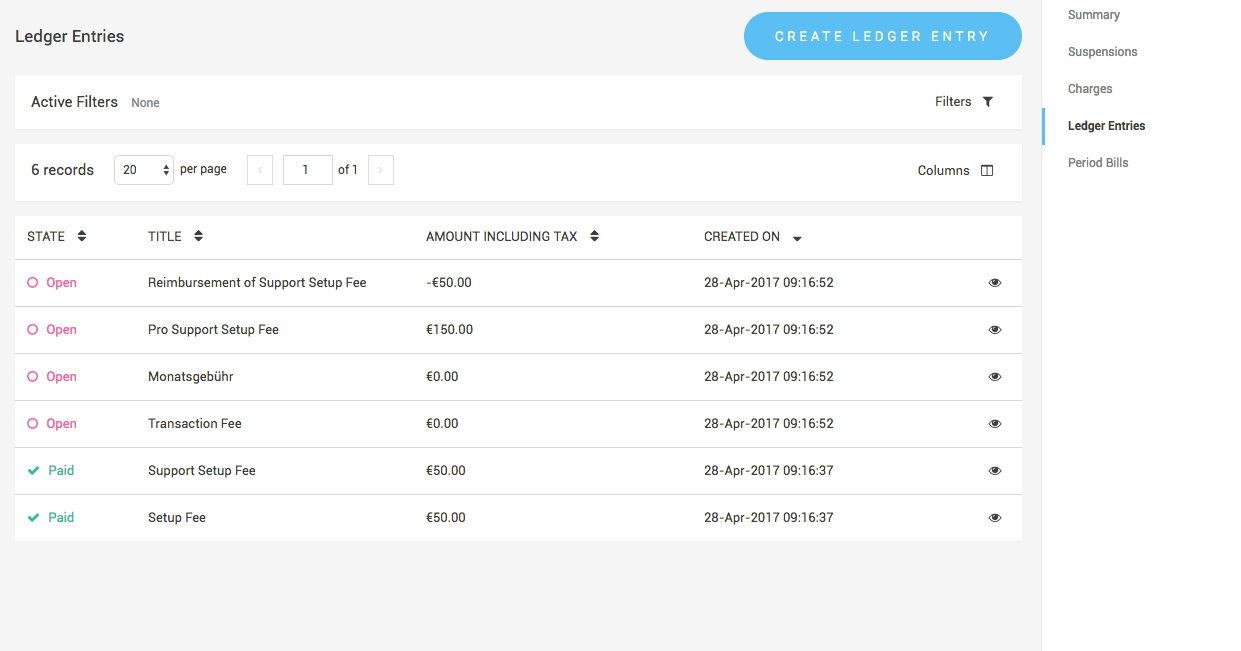Open the Summary sidebar link
The height and width of the screenshot is (651, 1241).
(1093, 14)
